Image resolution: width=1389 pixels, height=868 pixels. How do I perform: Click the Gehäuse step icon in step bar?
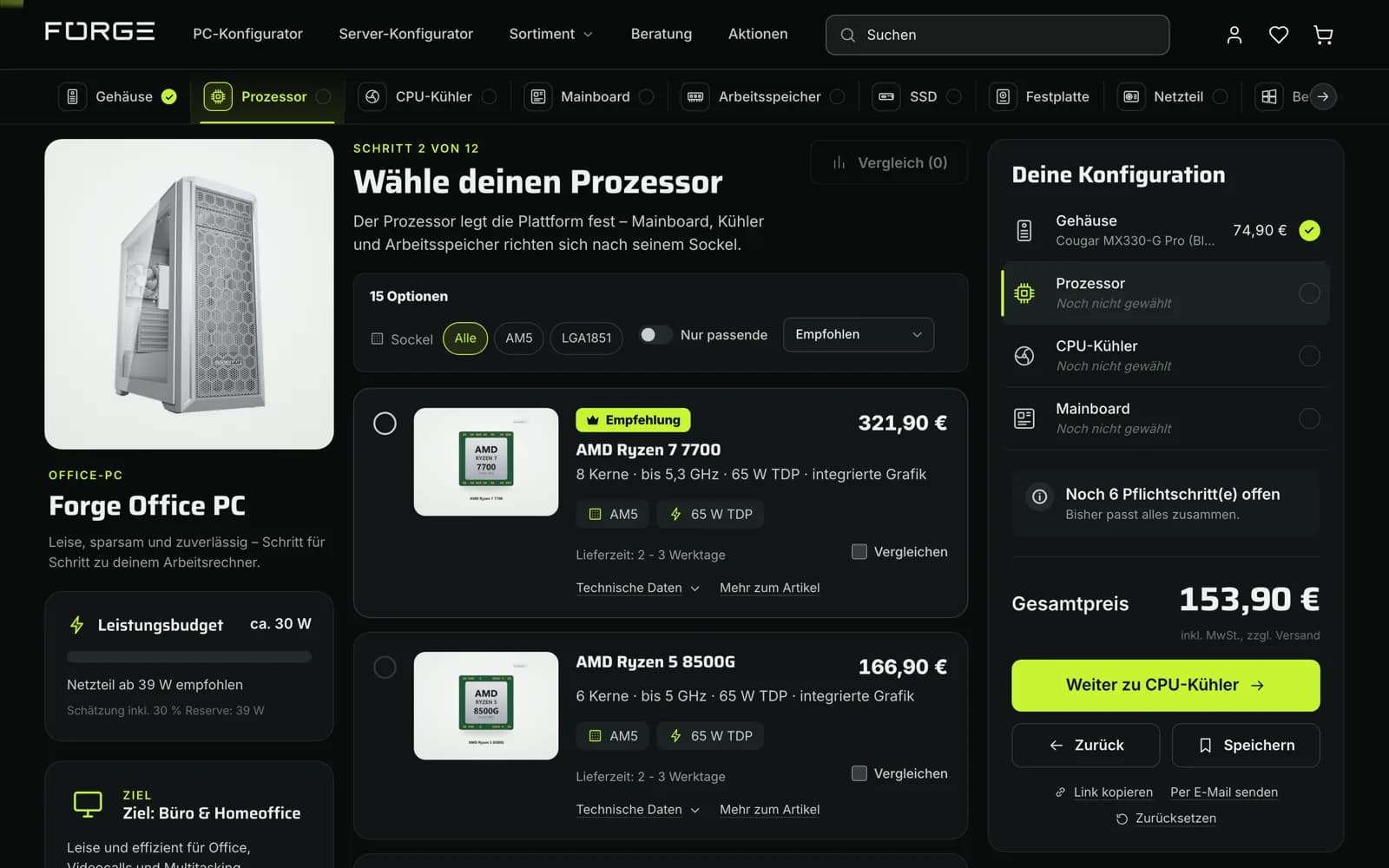[73, 96]
